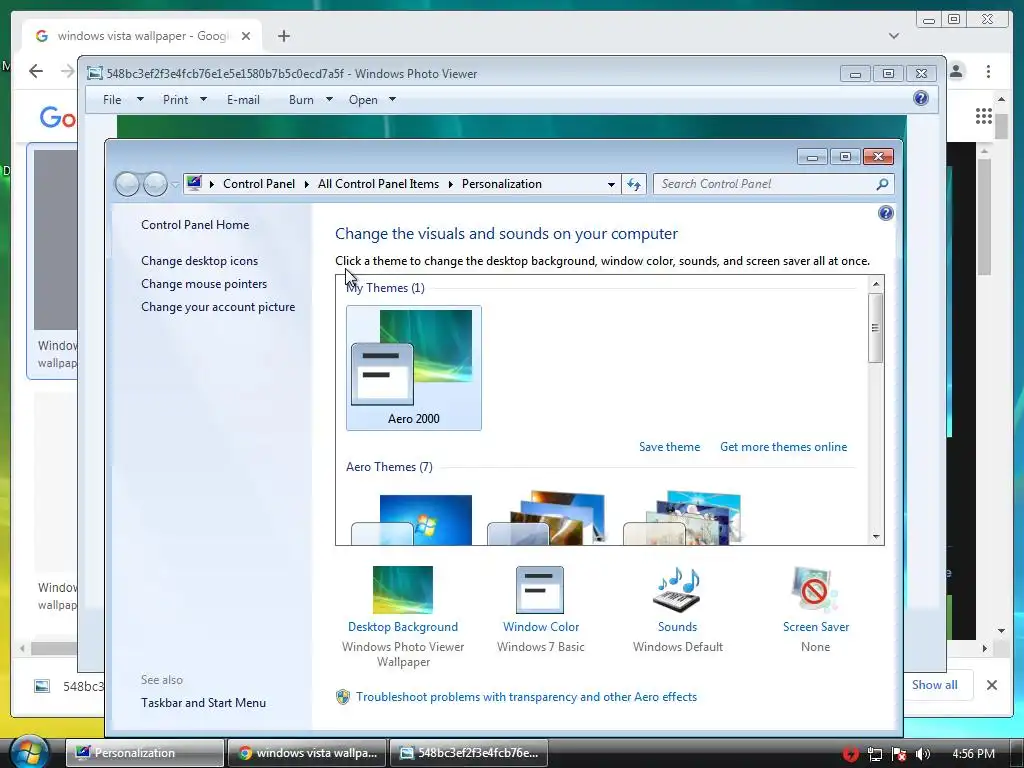Open Control Panel Home link
1024x768 pixels.
(195, 225)
